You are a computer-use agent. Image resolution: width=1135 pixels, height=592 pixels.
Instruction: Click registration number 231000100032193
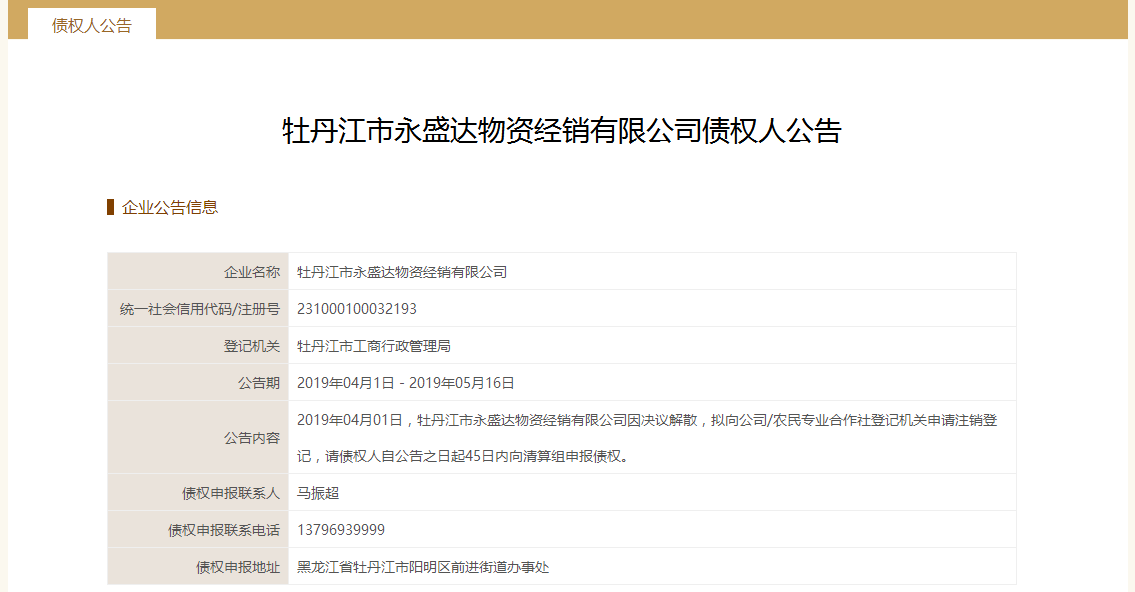pos(357,309)
